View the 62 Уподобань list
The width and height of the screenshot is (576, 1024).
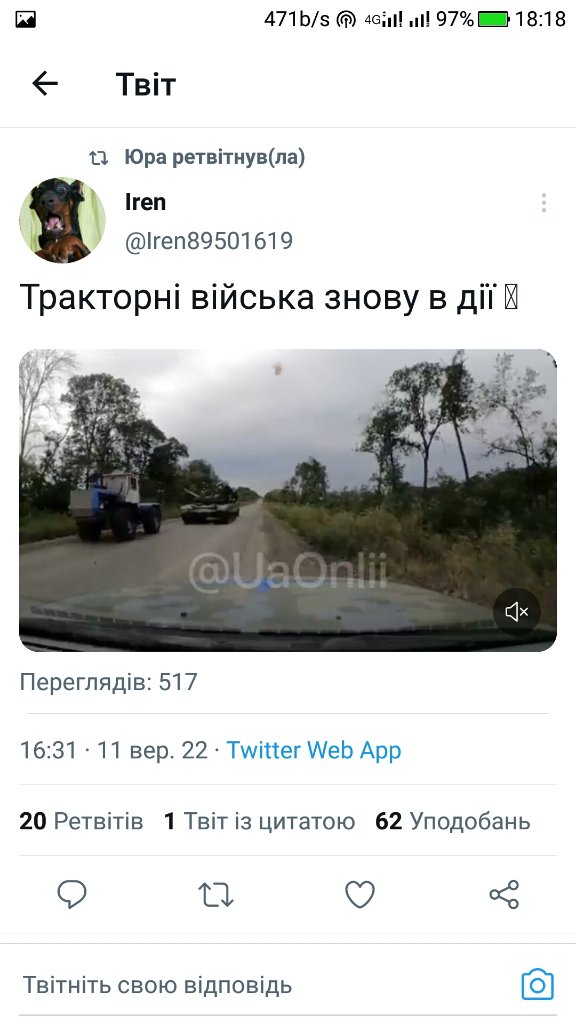point(453,821)
